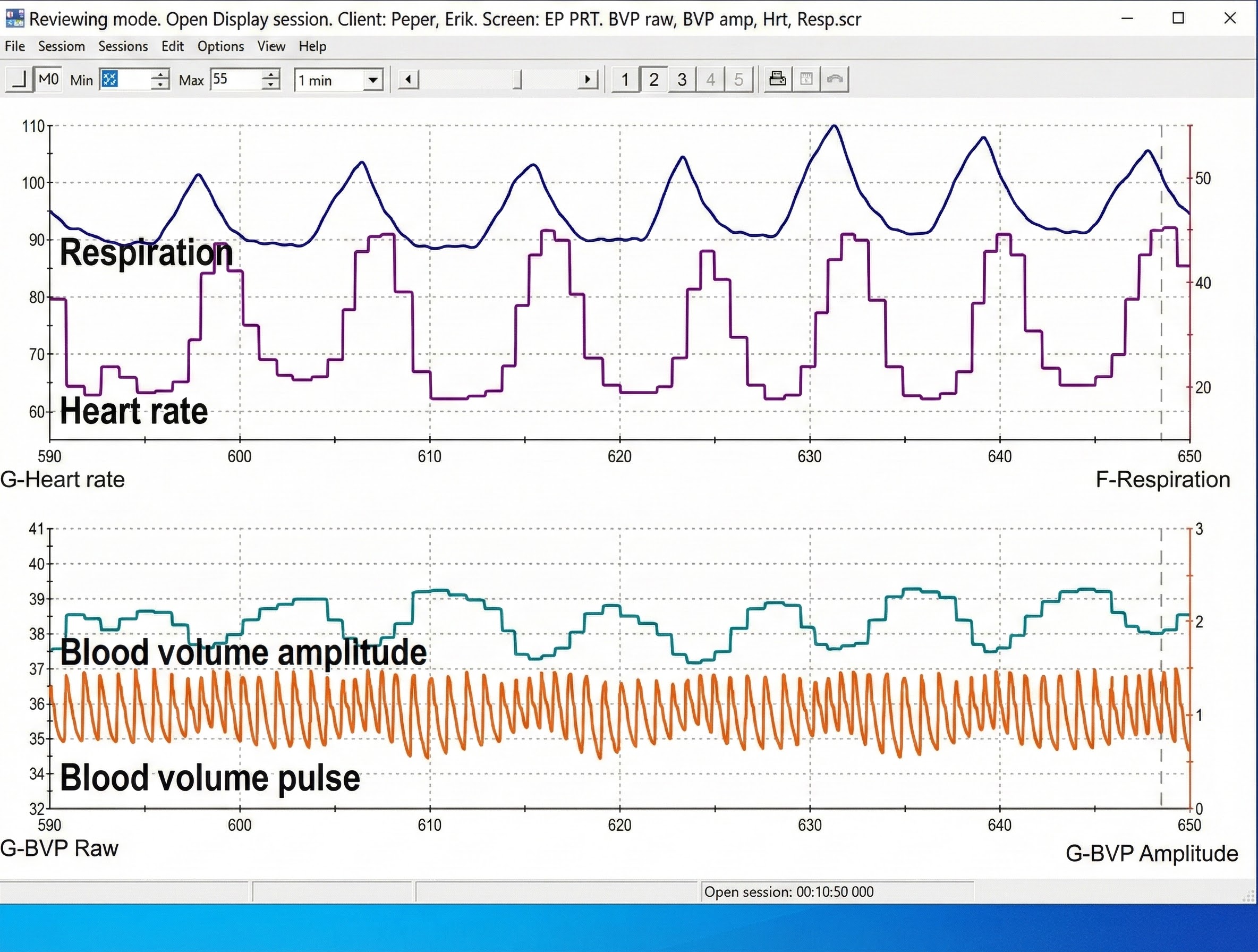
Task: Open the Sessions menu
Action: (123, 46)
